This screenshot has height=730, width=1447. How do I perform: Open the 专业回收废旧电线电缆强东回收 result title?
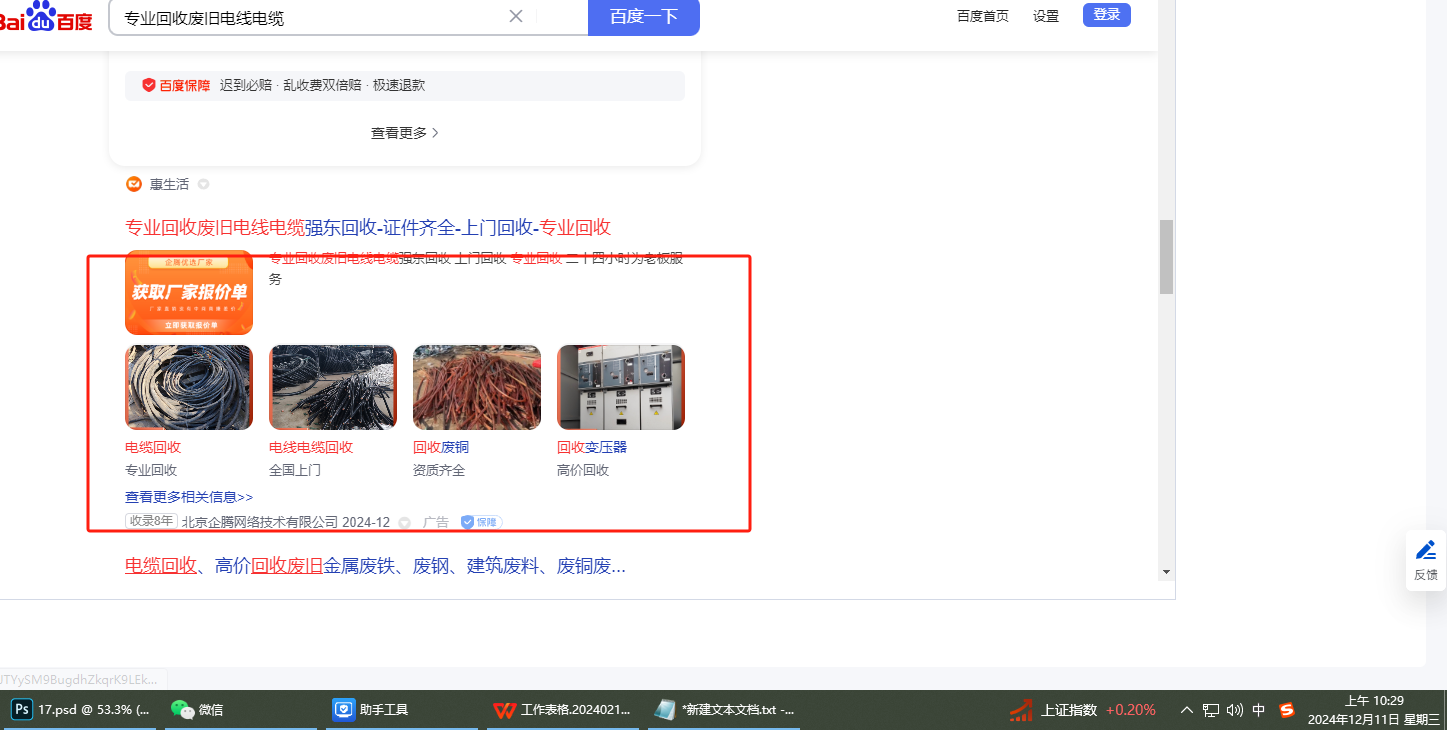point(368,227)
